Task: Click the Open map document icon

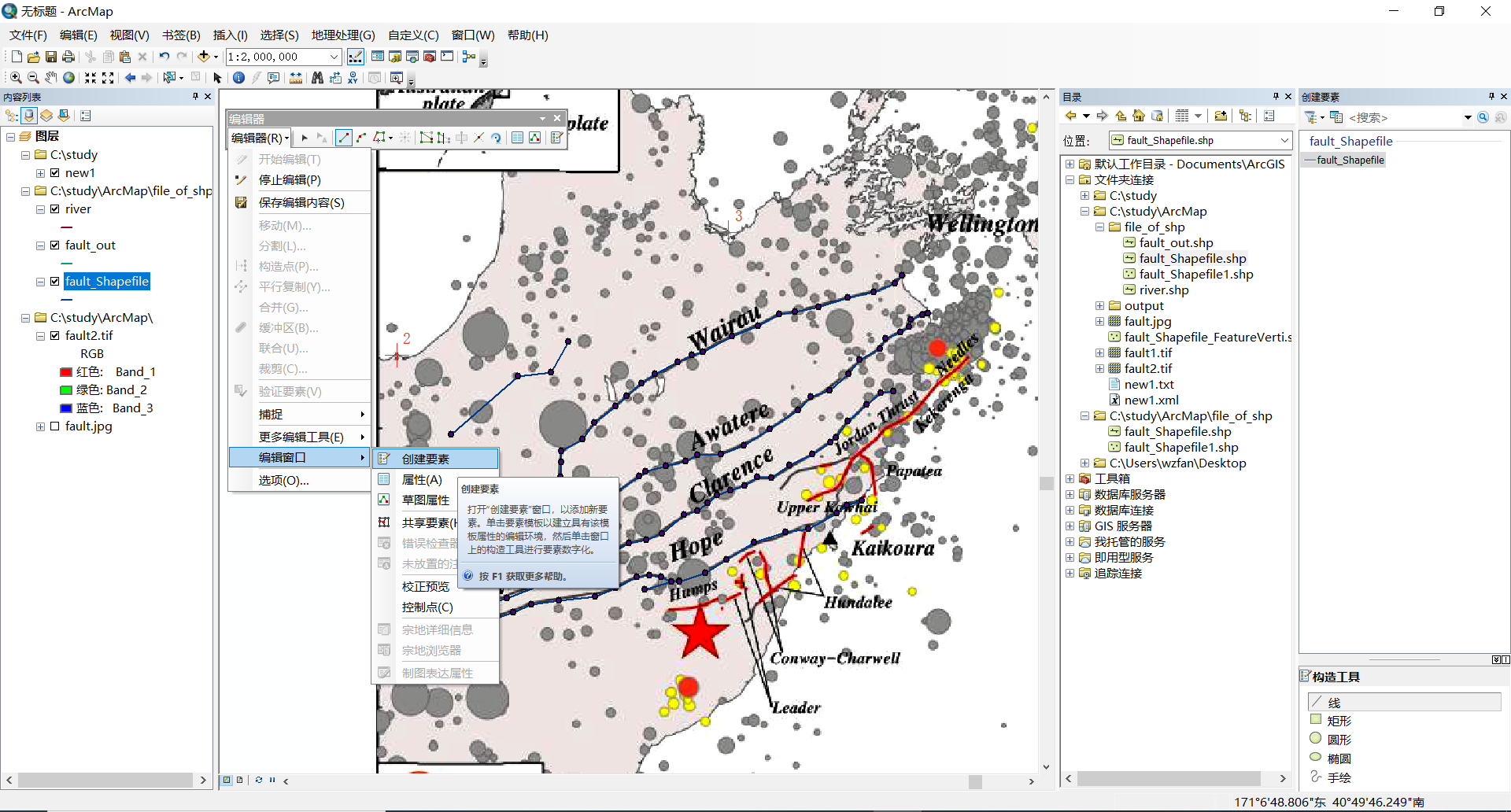Action: point(33,57)
